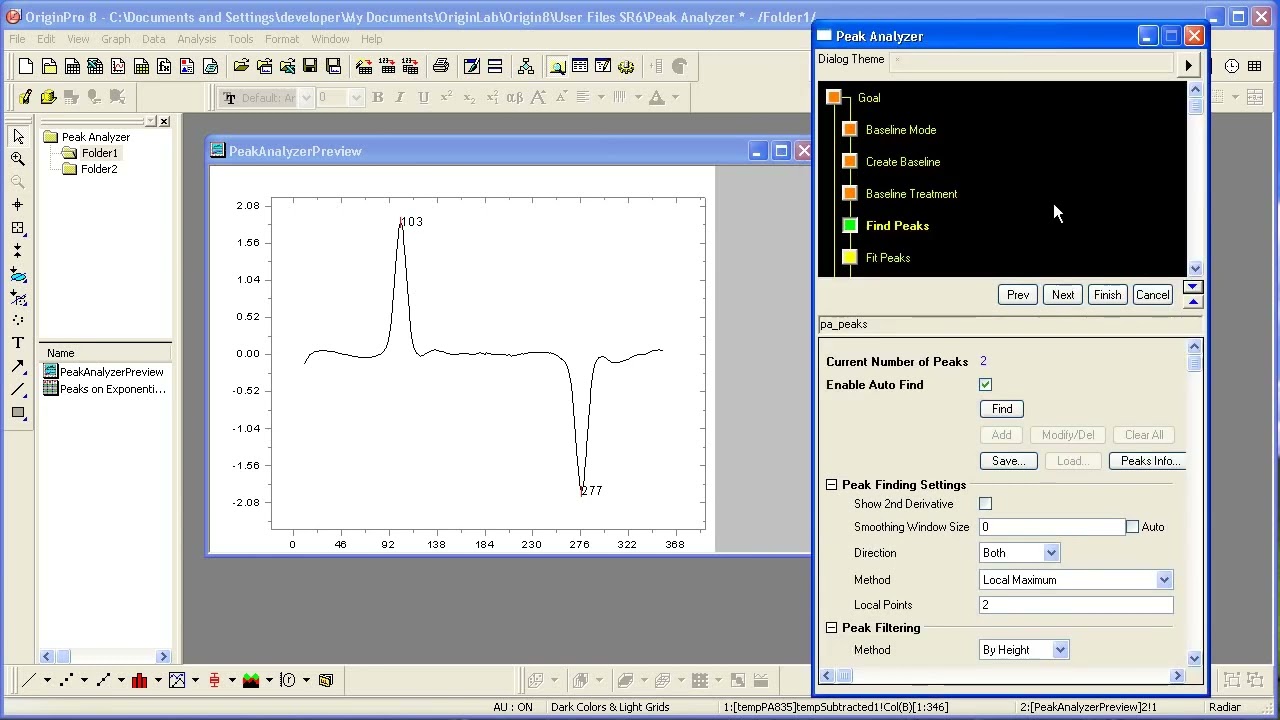Select the Draw Data tool
Image resolution: width=1280 pixels, height=720 pixels.
click(x=18, y=320)
